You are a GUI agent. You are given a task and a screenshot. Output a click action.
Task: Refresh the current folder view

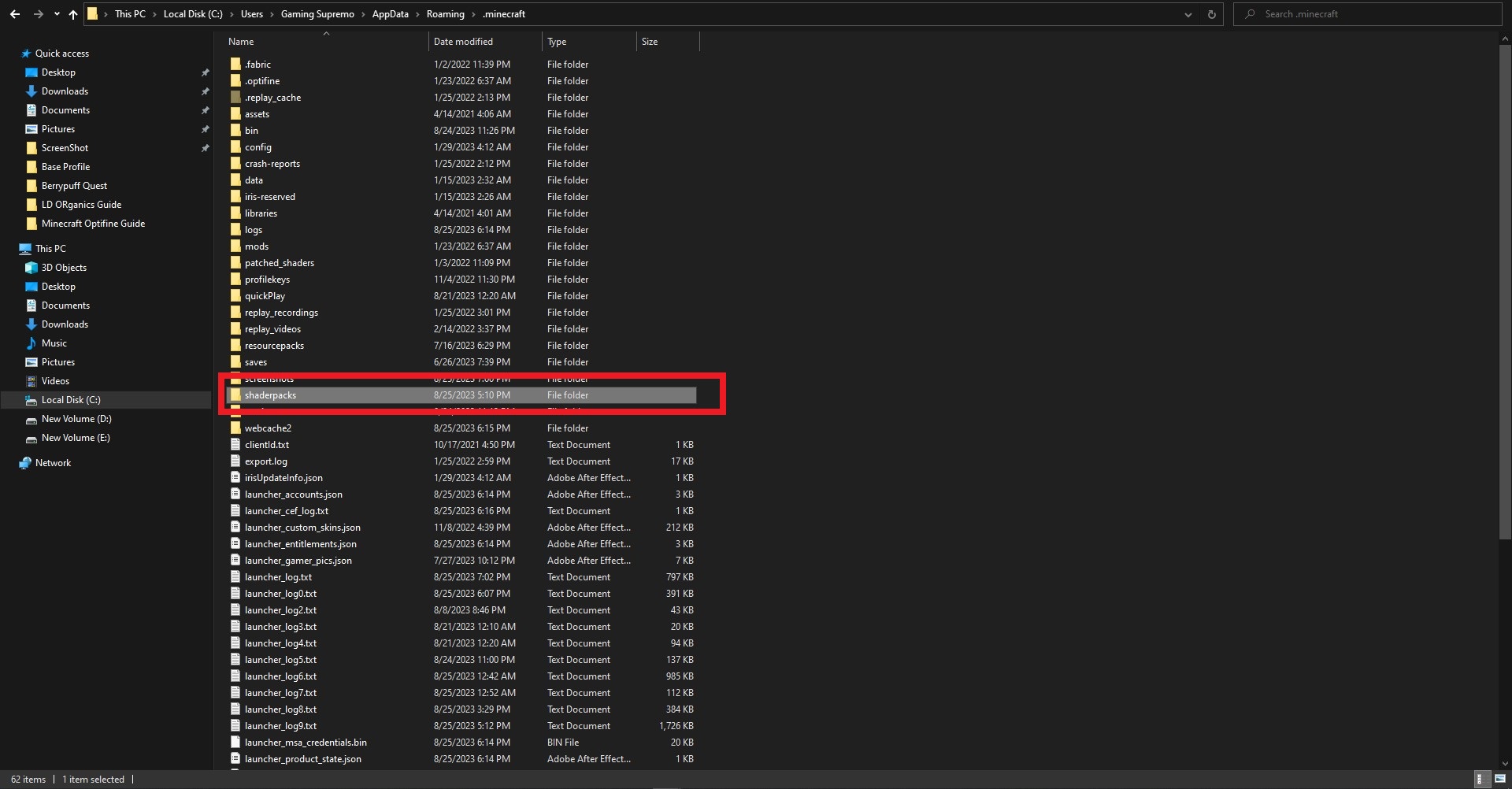pyautogui.click(x=1211, y=14)
